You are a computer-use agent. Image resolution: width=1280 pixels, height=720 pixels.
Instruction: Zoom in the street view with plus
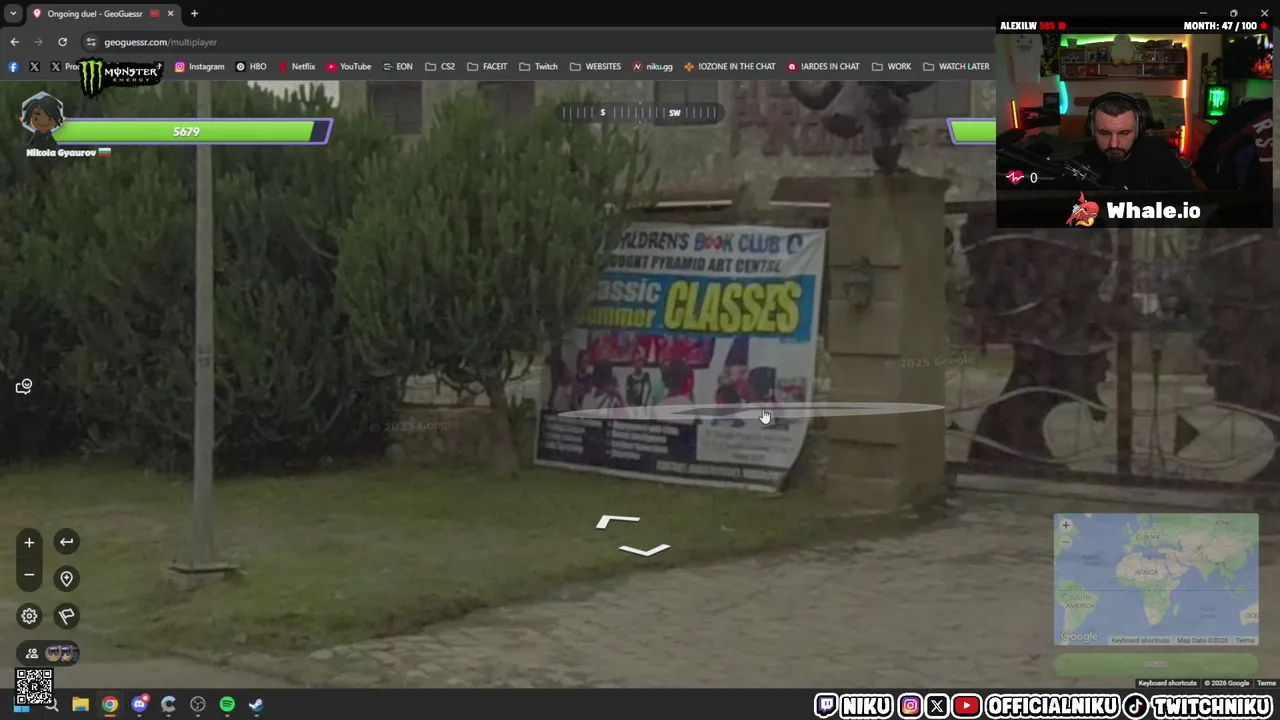(29, 542)
